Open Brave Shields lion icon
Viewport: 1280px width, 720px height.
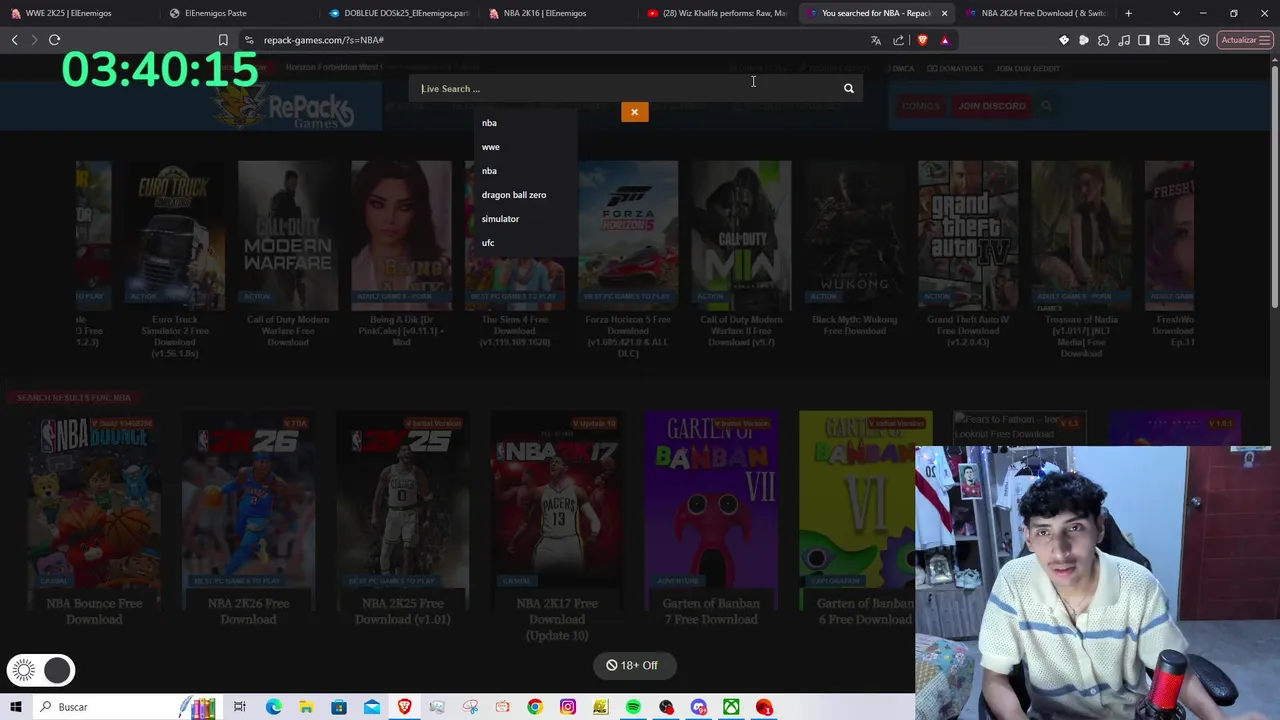922,40
